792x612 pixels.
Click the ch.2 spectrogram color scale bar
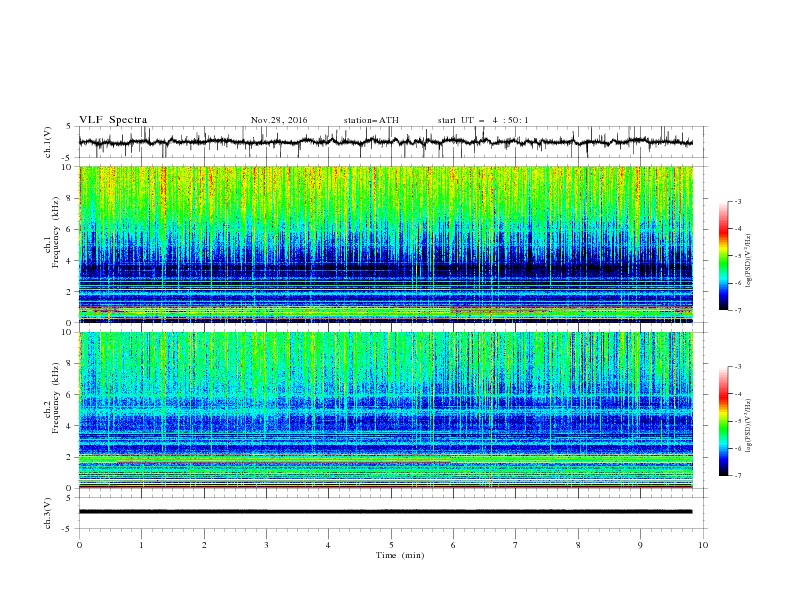[724, 421]
